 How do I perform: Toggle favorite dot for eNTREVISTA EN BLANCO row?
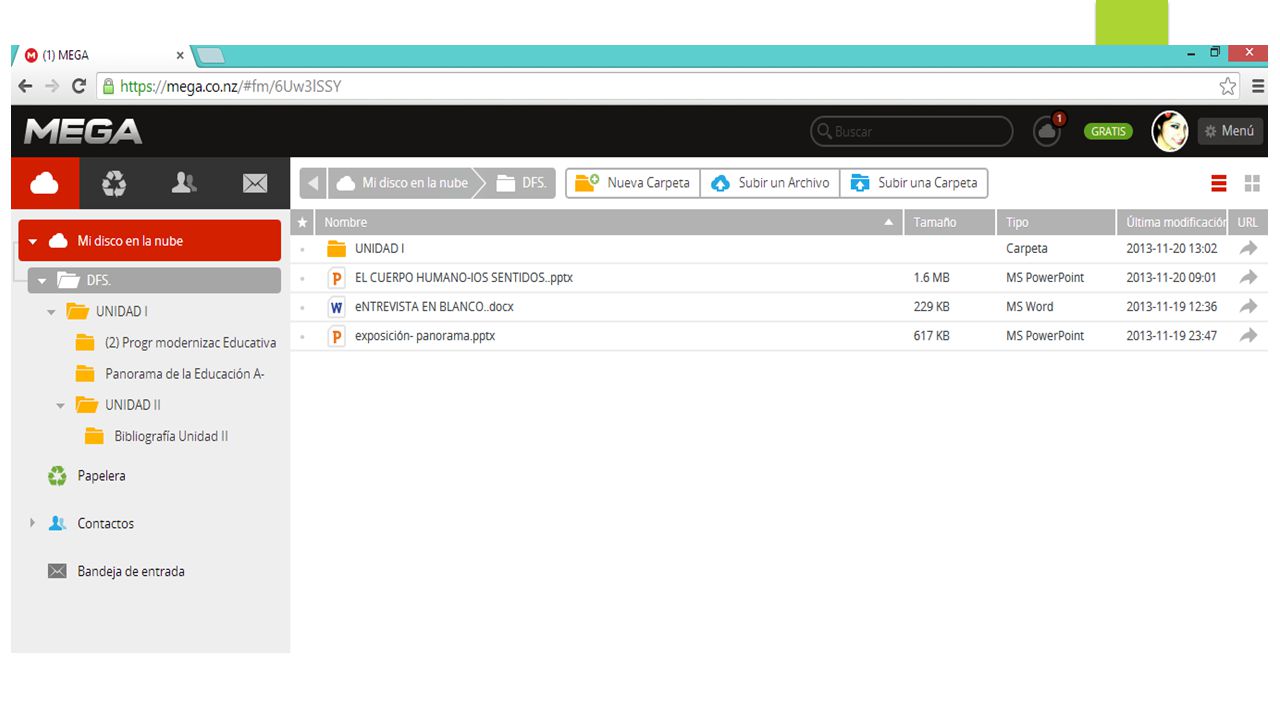pyautogui.click(x=303, y=308)
